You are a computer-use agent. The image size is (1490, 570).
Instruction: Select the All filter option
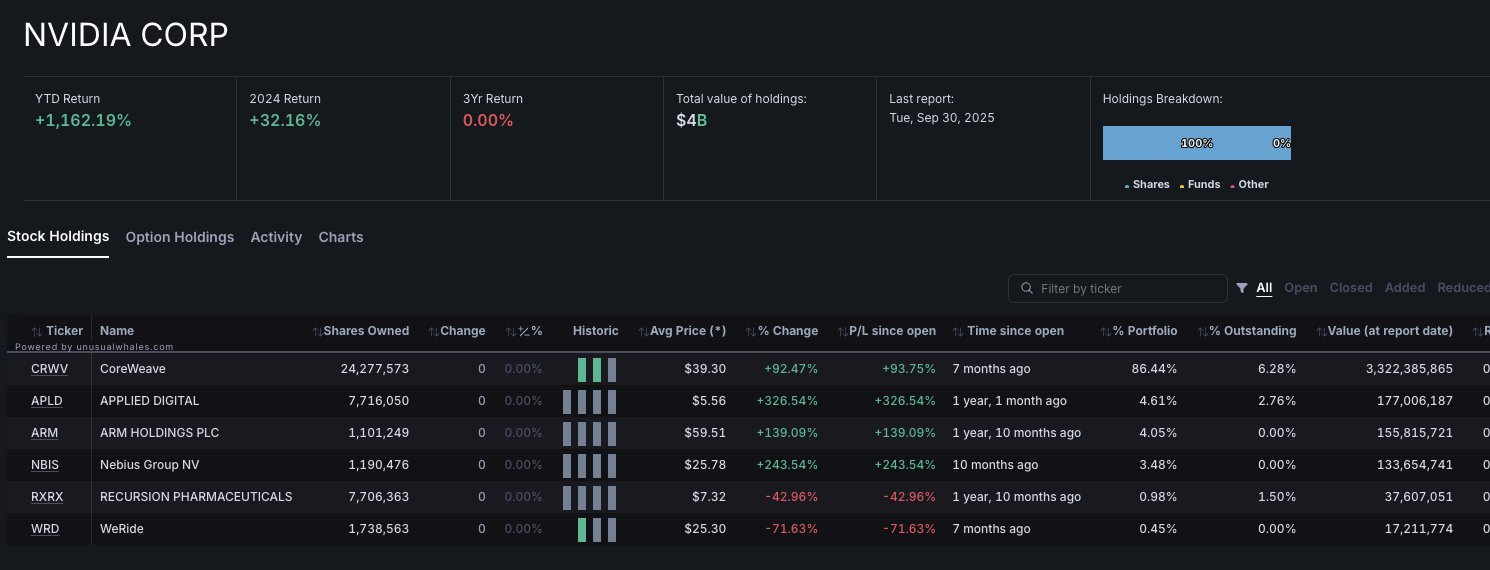[x=1264, y=288]
